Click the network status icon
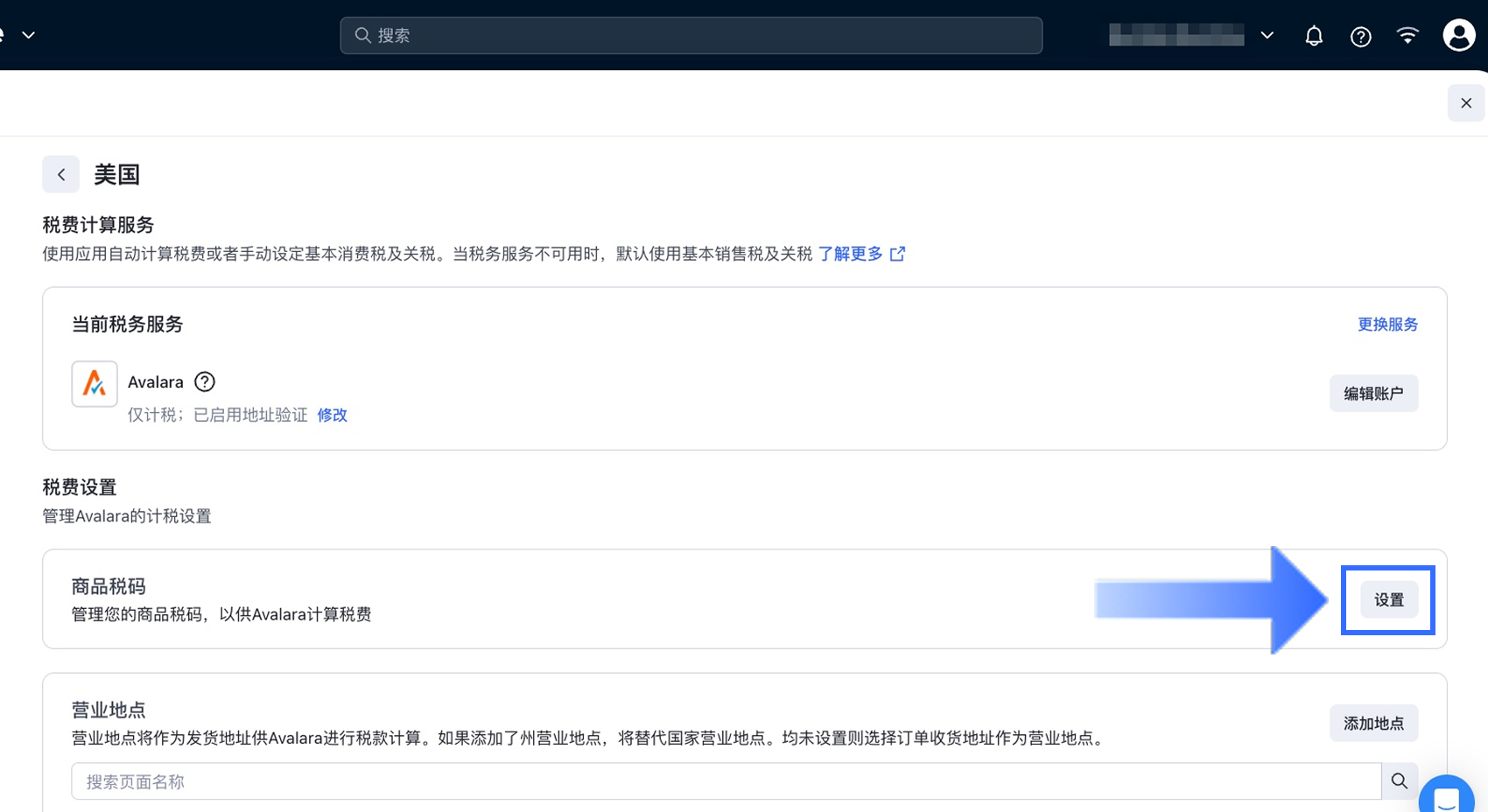 [x=1407, y=35]
